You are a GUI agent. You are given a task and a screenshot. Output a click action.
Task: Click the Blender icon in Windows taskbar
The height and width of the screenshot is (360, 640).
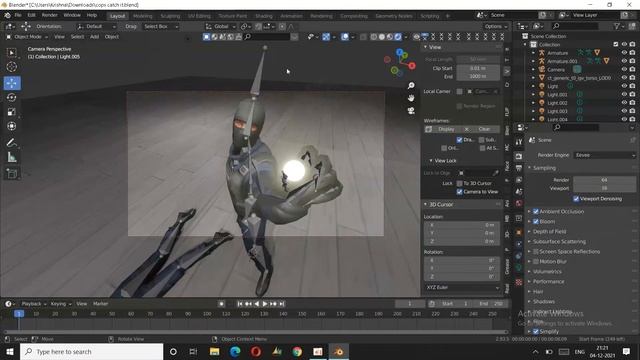[x=338, y=351]
